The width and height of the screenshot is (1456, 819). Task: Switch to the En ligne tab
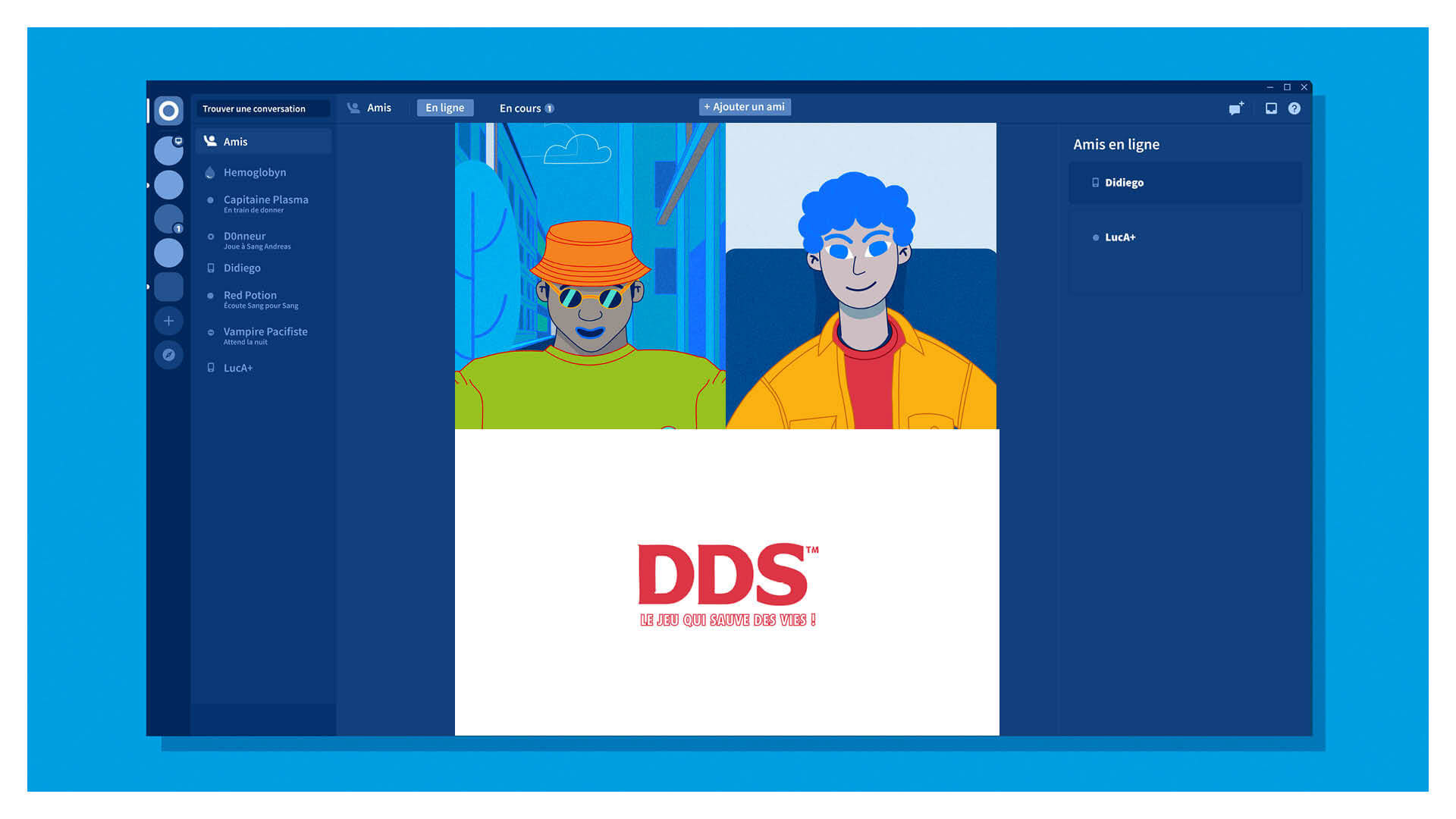(445, 108)
